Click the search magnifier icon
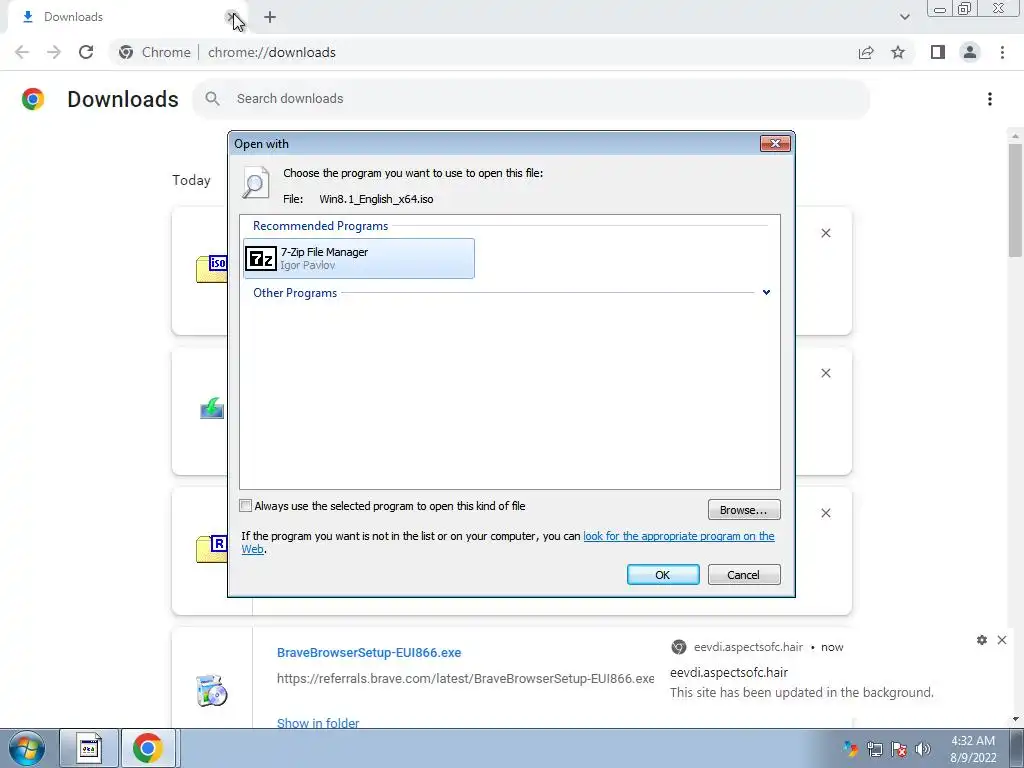The height and width of the screenshot is (768, 1024). [x=212, y=99]
